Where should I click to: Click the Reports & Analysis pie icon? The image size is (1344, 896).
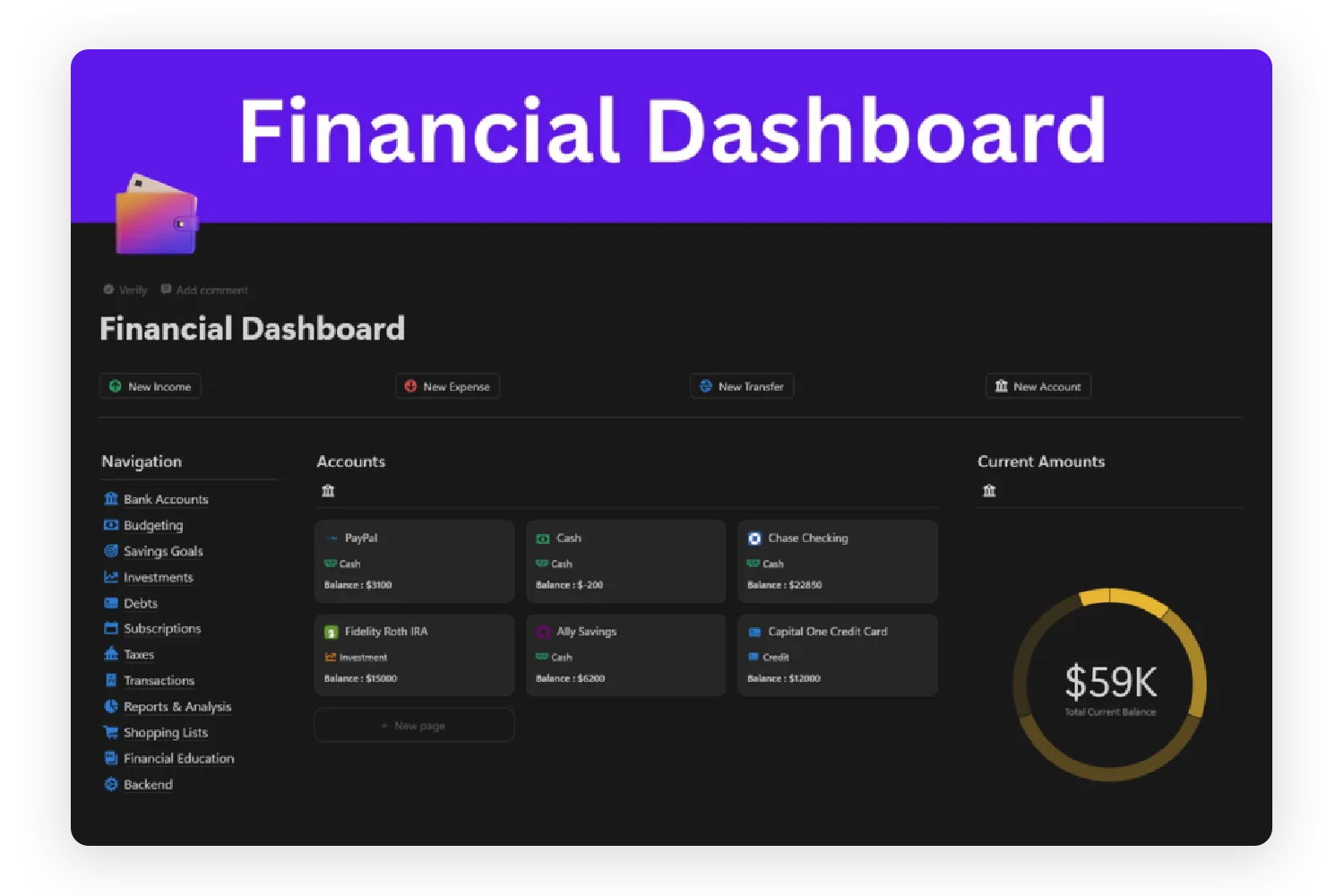click(111, 705)
